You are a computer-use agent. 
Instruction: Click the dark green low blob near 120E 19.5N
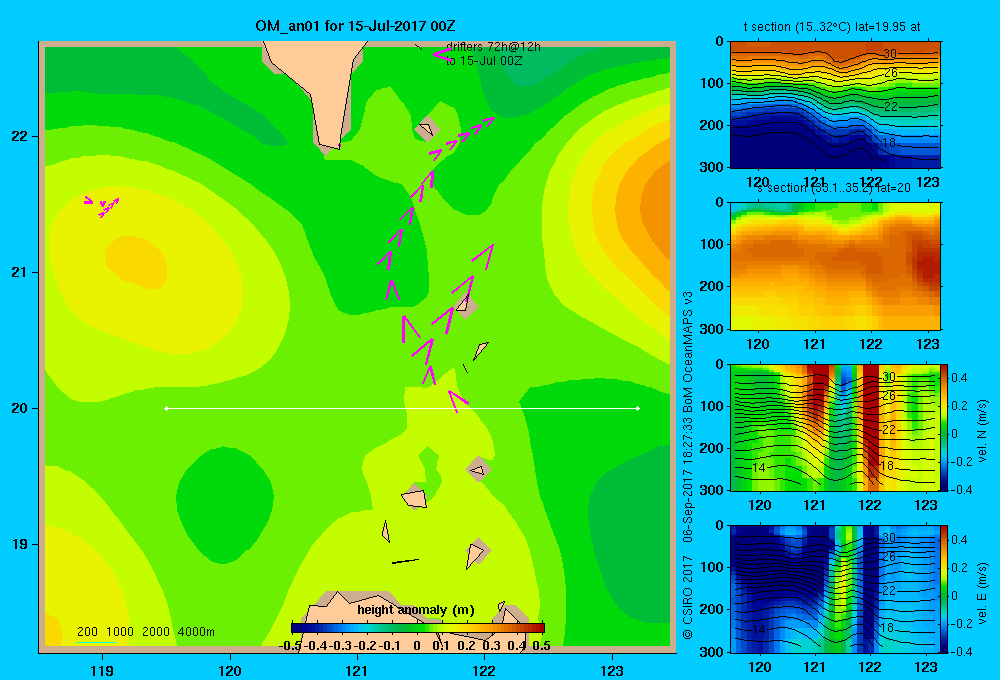click(x=224, y=504)
